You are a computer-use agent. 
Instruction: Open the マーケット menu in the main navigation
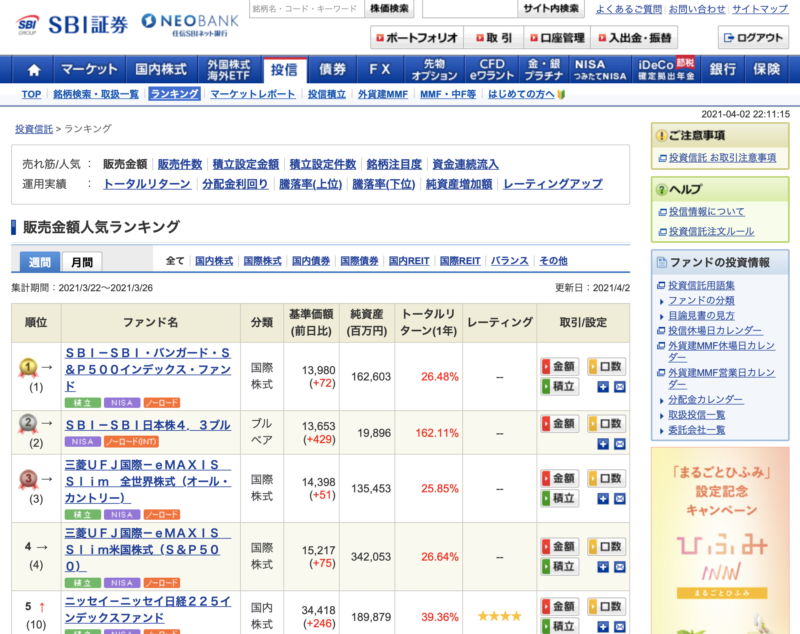89,69
